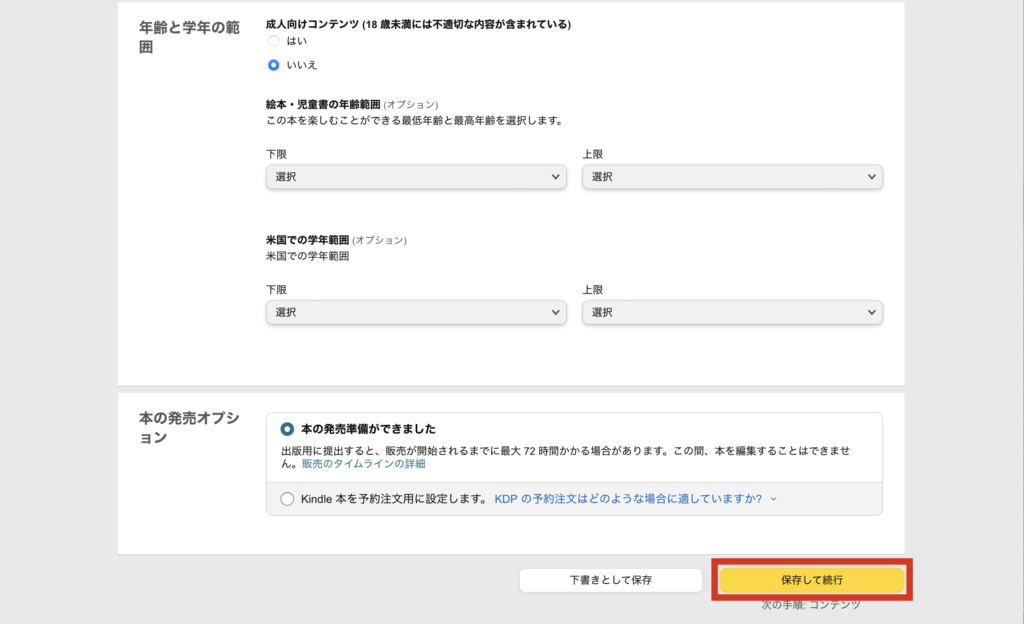The height and width of the screenshot is (624, 1024).
Task: Open "販売のタイムラインの詳細" link
Action: tap(363, 464)
